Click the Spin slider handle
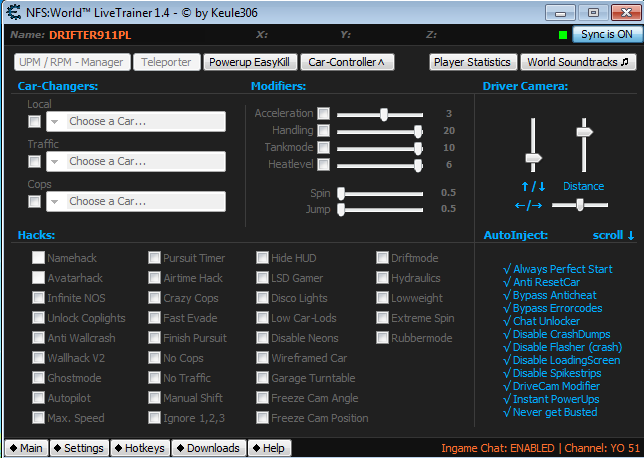644x458 pixels. tap(341, 193)
